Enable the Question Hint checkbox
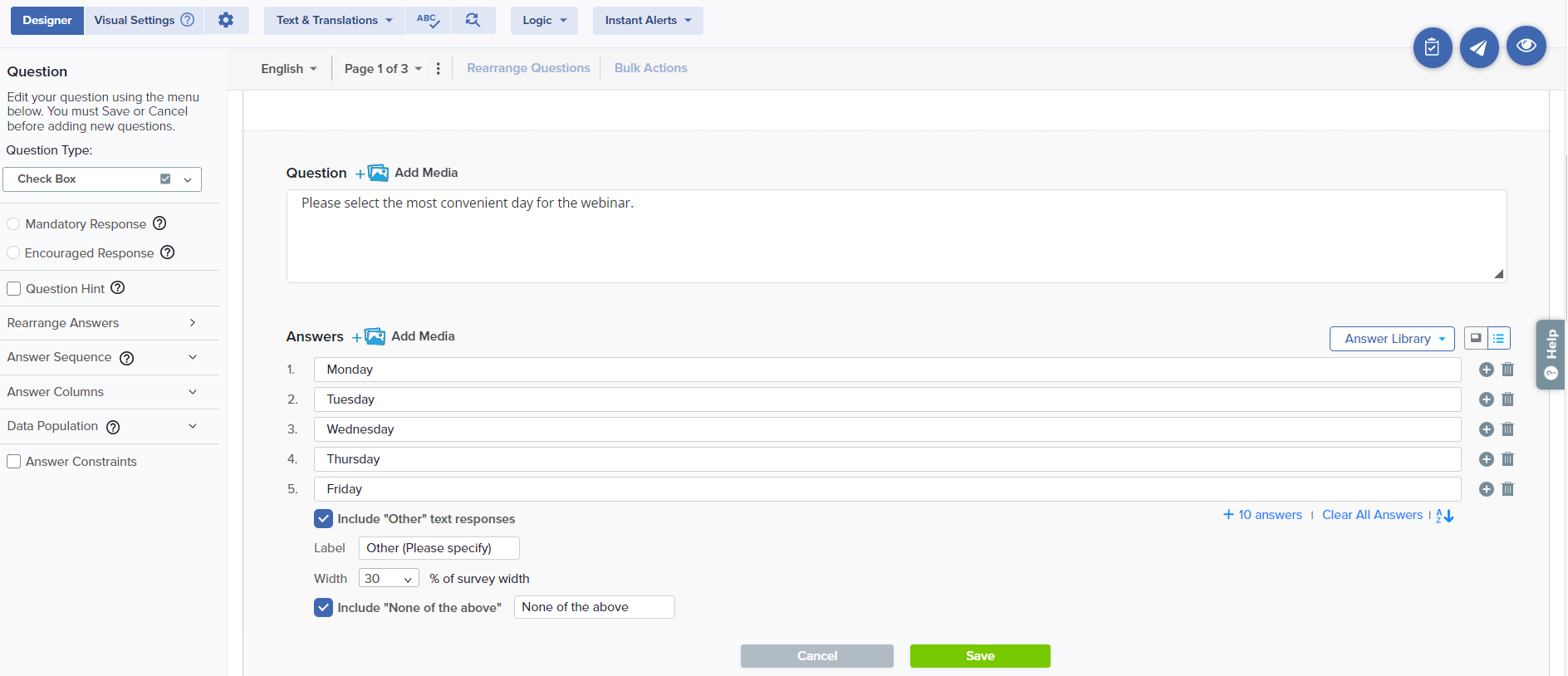1568x676 pixels. [x=14, y=289]
